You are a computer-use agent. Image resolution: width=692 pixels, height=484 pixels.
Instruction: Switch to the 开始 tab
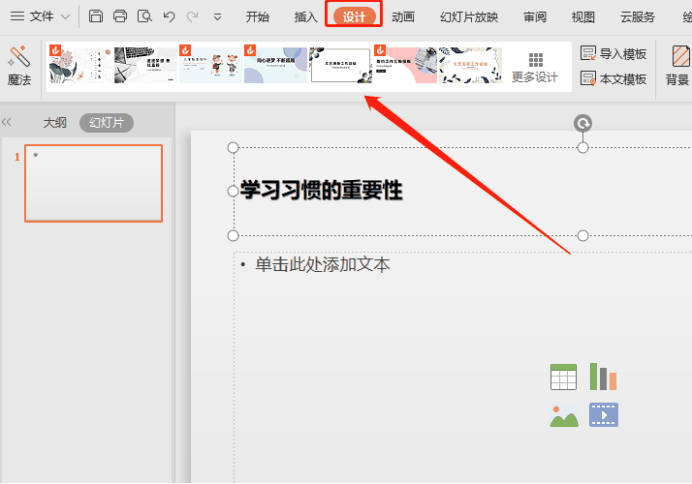[257, 17]
